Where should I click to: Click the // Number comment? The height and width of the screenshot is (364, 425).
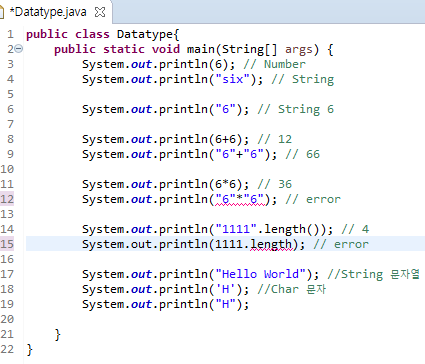[274, 64]
